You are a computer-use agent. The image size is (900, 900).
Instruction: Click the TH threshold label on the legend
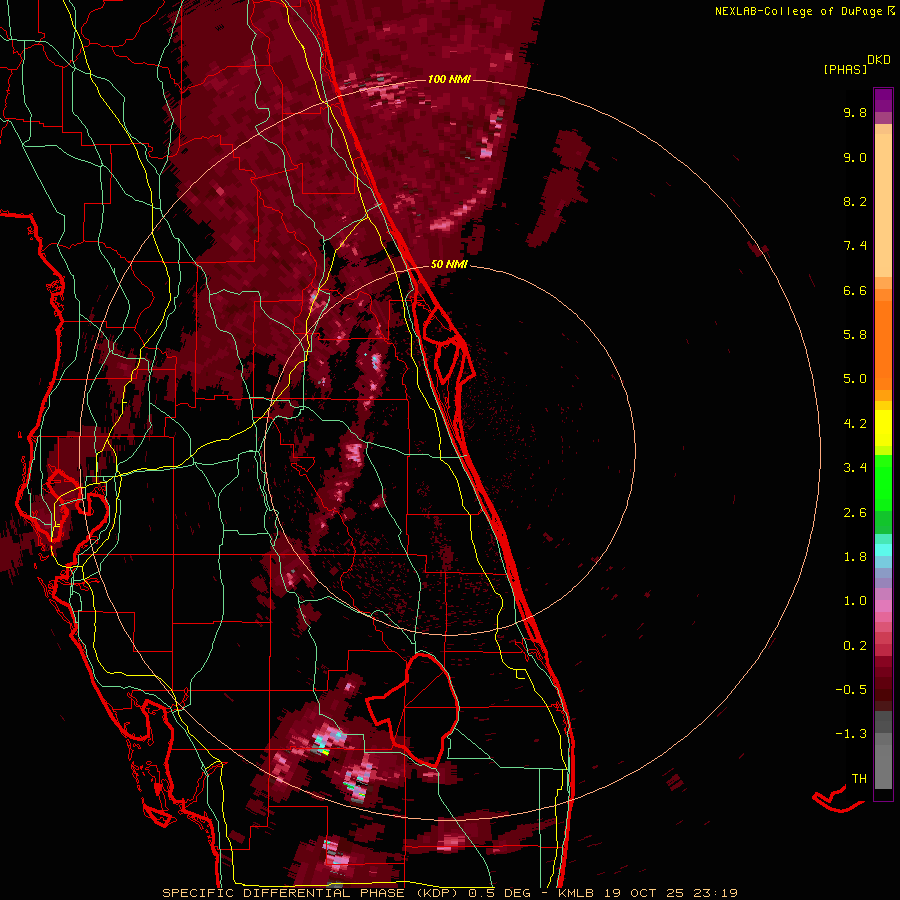coord(859,779)
